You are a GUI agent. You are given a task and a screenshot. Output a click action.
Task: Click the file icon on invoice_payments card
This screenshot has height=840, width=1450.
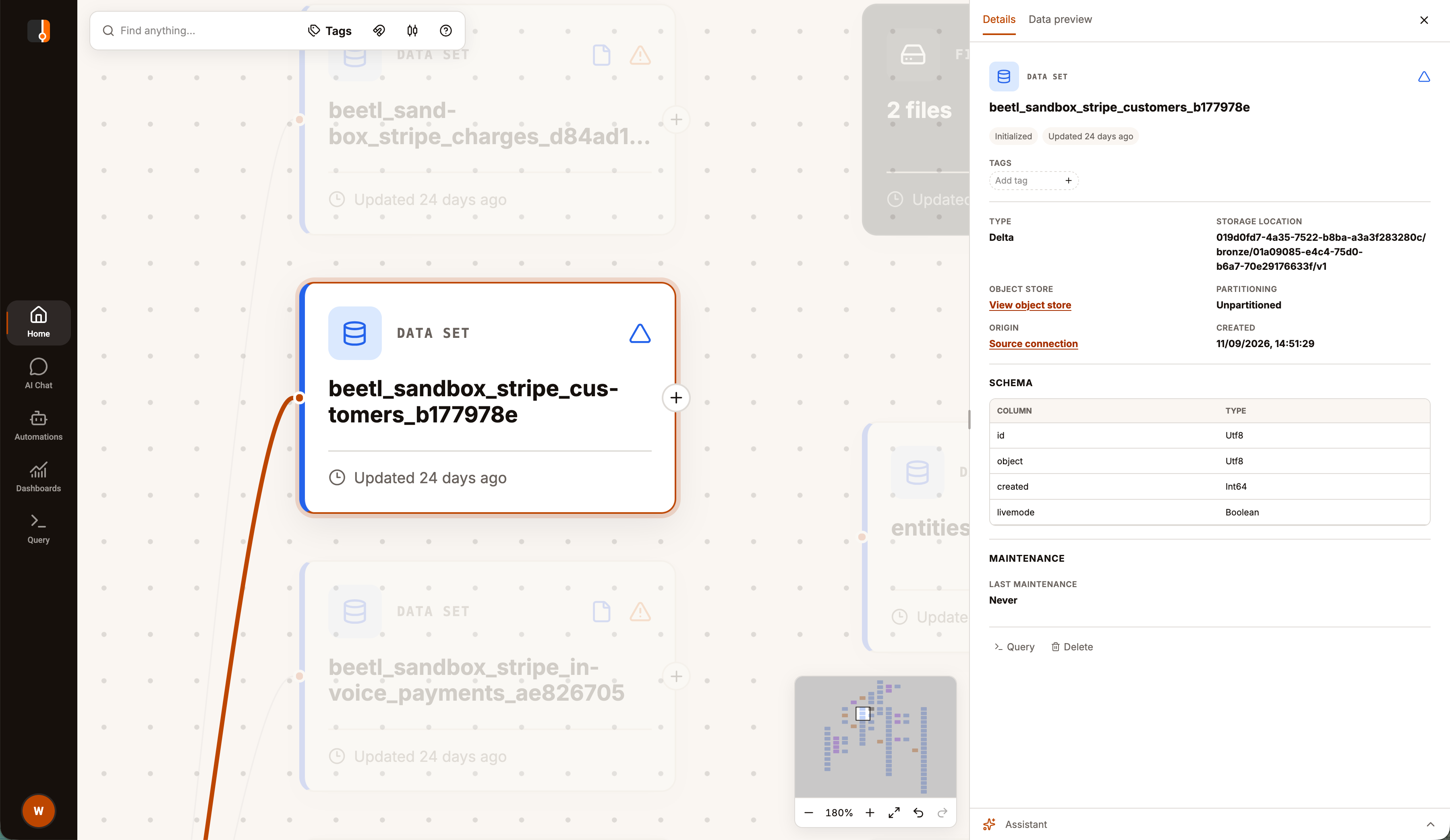[x=601, y=612]
